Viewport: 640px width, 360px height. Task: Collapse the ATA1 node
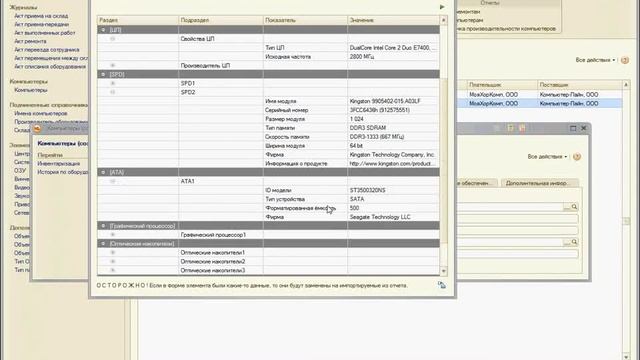pyautogui.click(x=113, y=181)
